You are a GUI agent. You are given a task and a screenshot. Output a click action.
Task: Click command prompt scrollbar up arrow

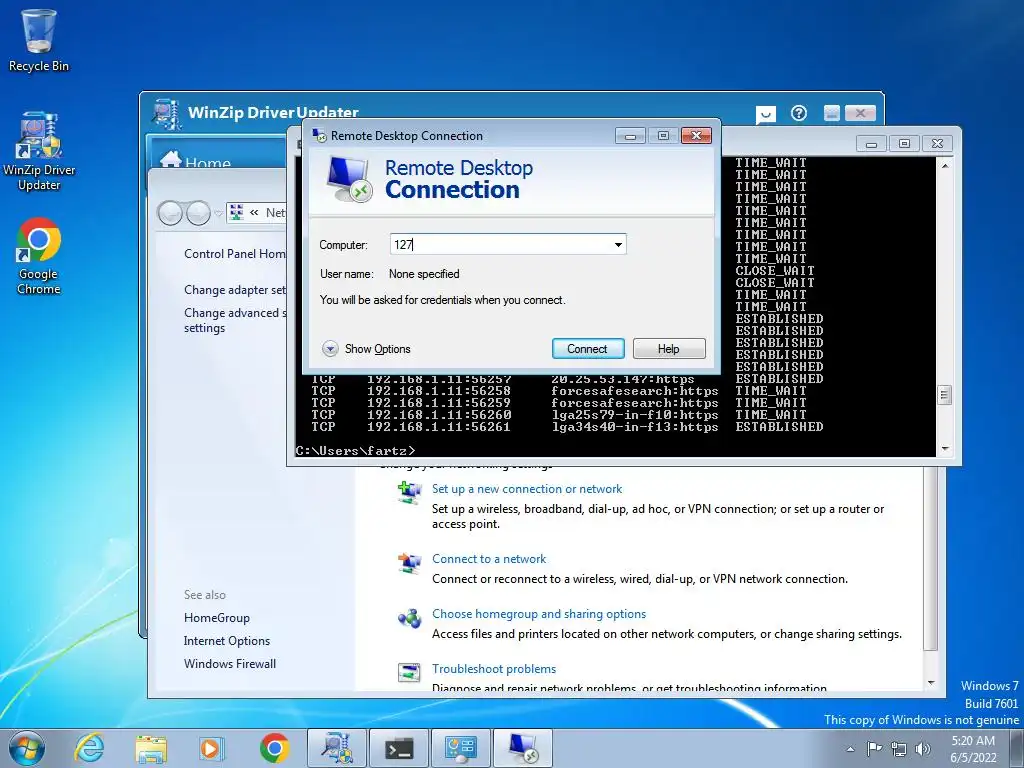point(944,165)
